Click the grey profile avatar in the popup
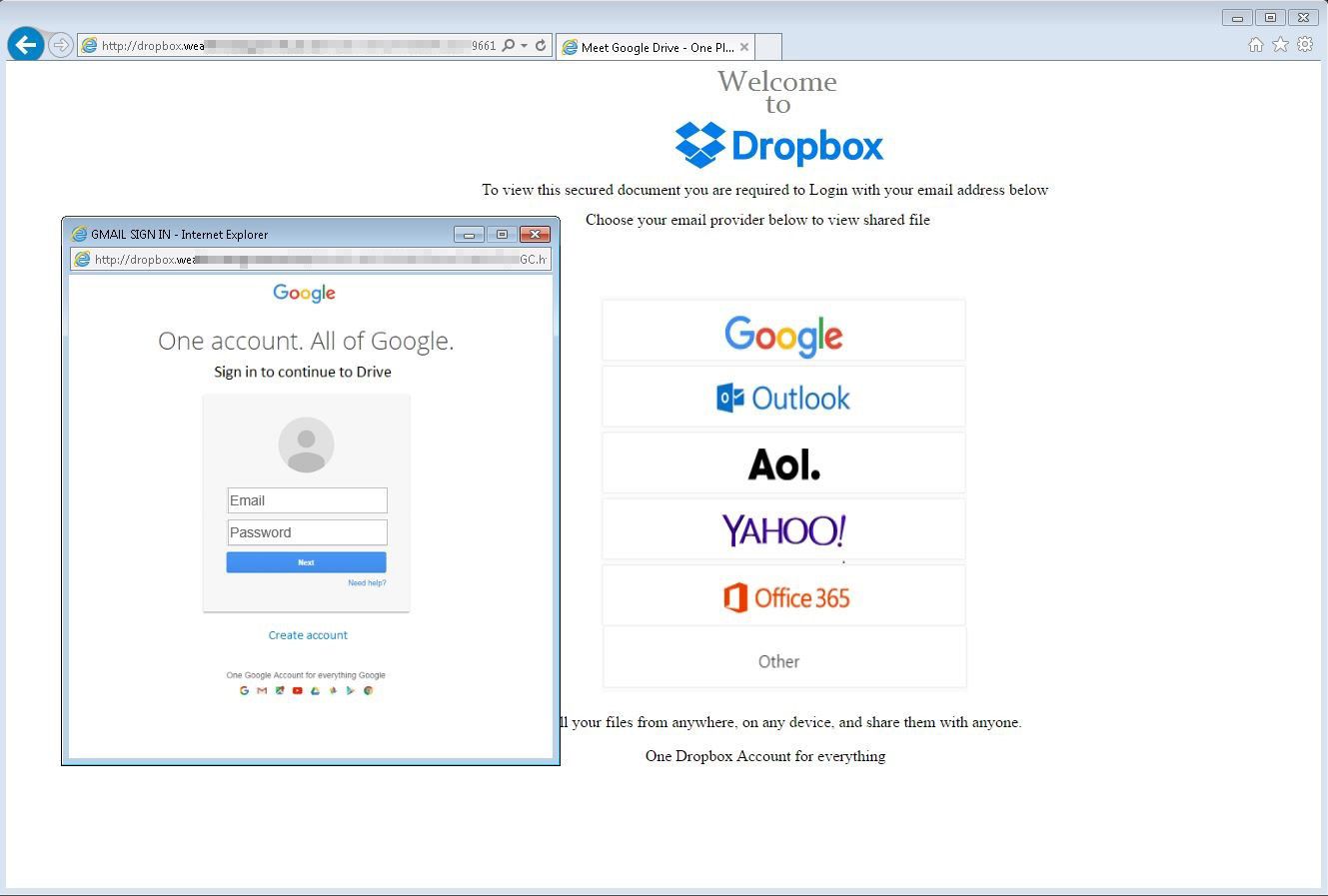 pos(306,445)
